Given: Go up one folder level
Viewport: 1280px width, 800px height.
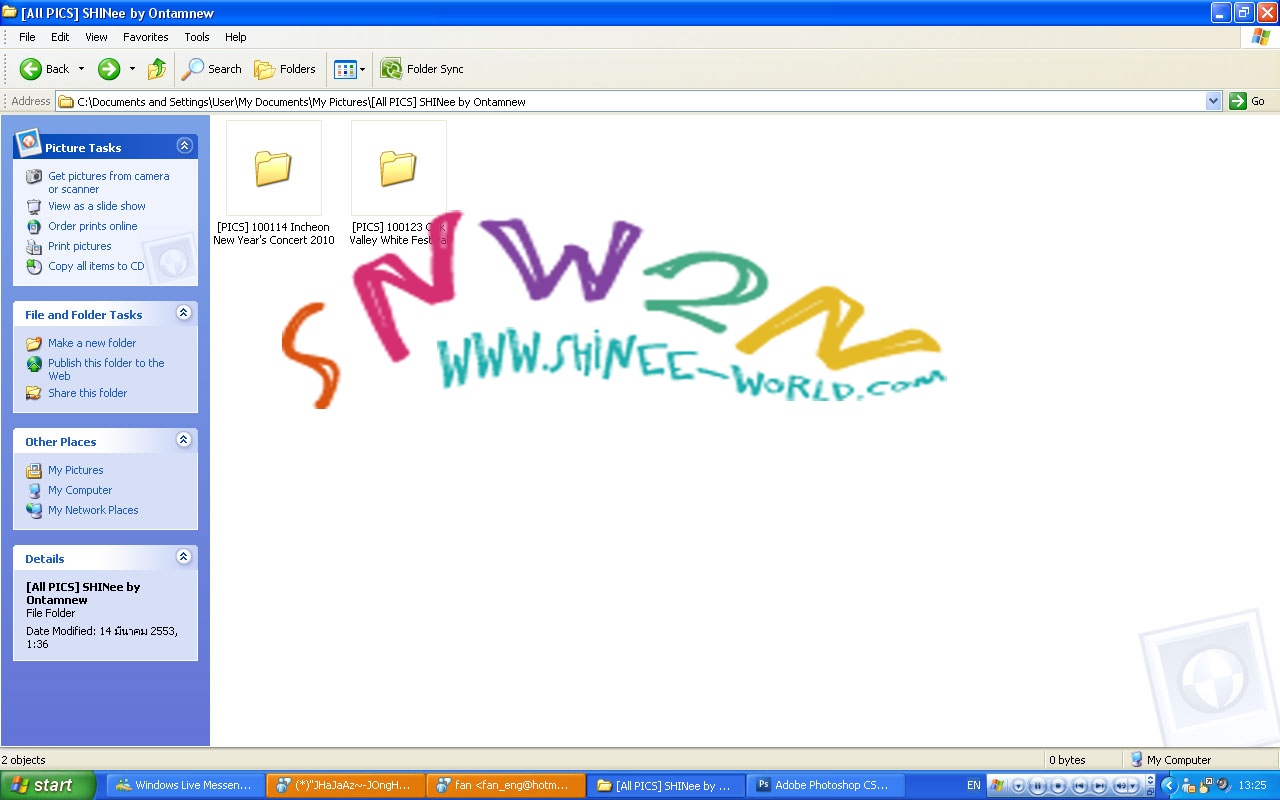Looking at the screenshot, I should [156, 69].
